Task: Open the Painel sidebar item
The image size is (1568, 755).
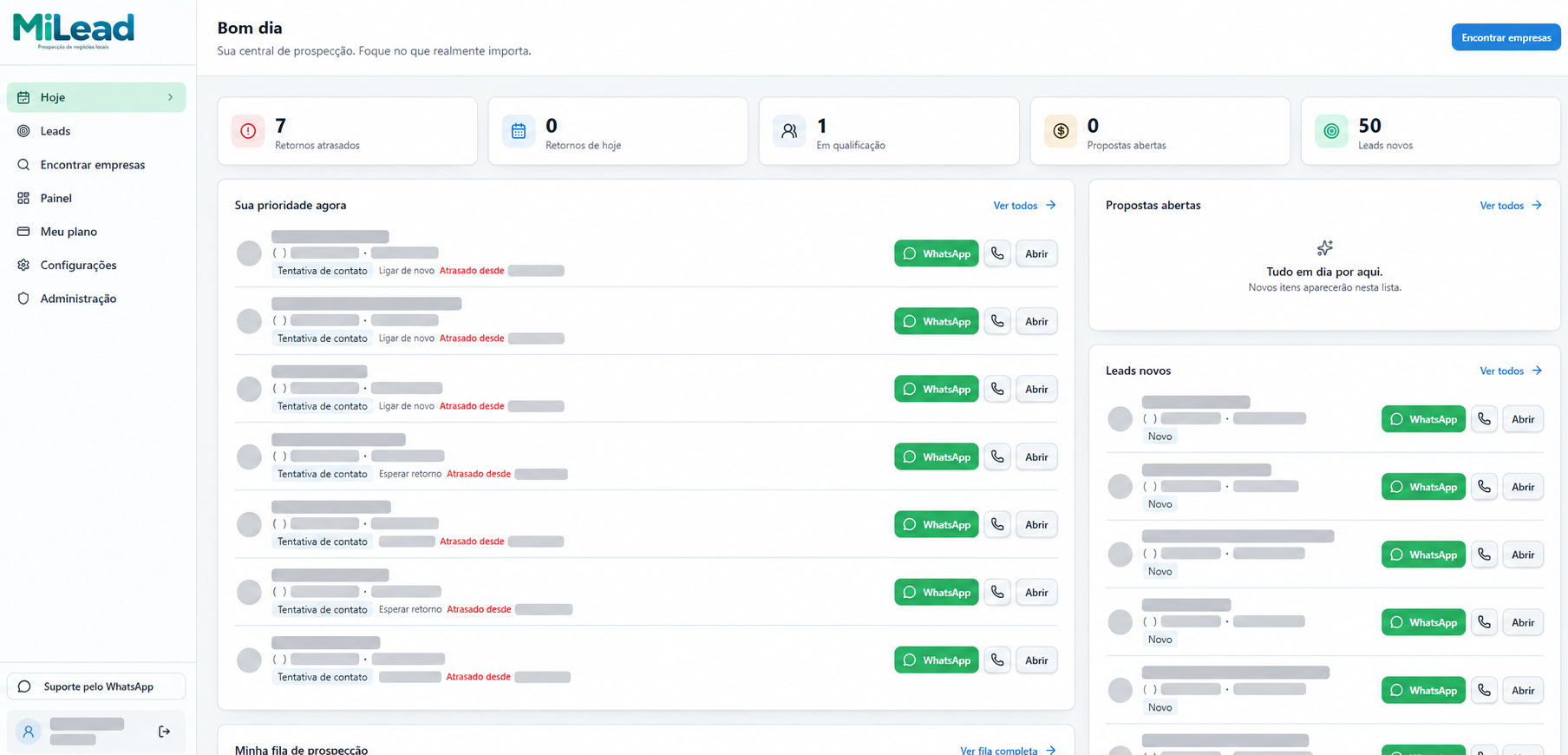Action: [x=96, y=198]
